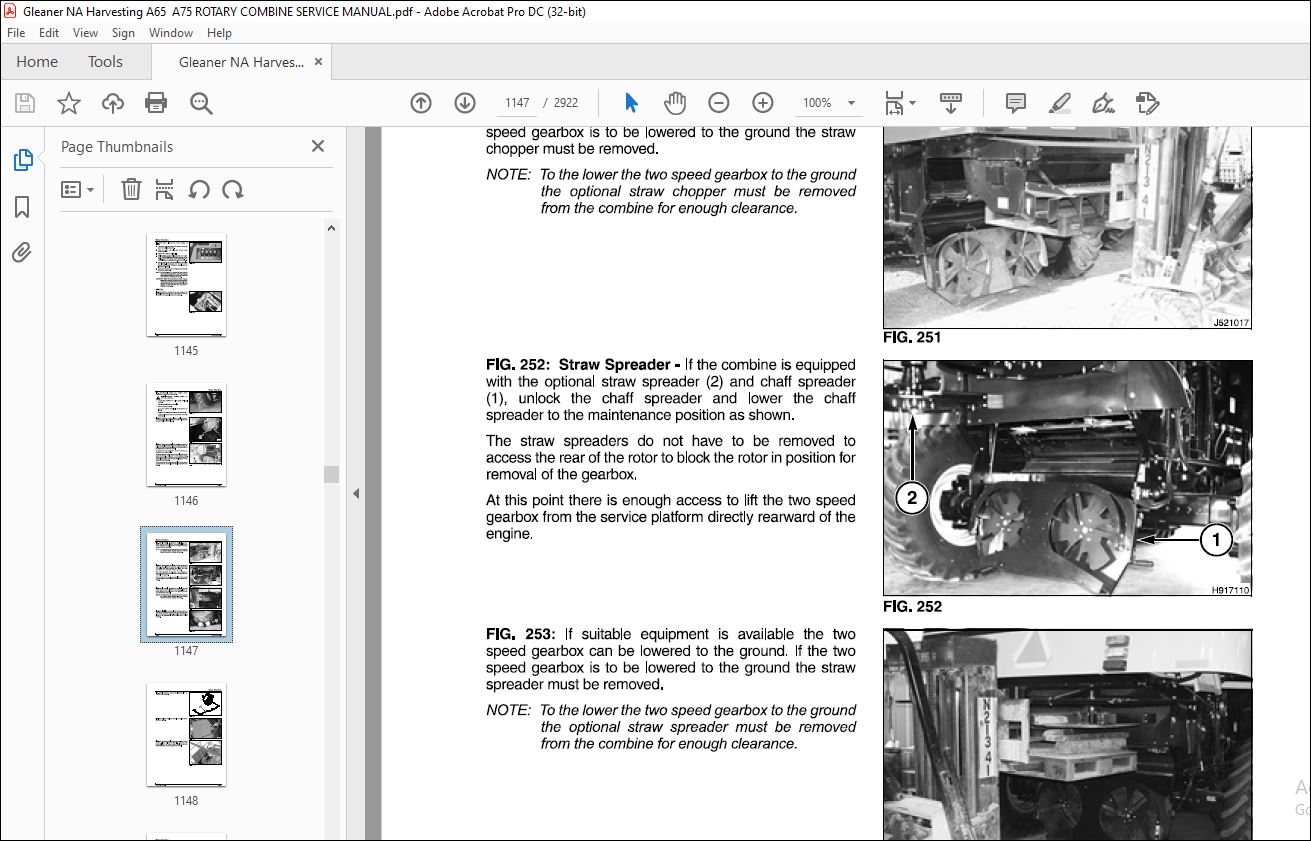Click the scrolling mode toolbar icon
Viewport: 1311px width, 841px height.
[951, 103]
